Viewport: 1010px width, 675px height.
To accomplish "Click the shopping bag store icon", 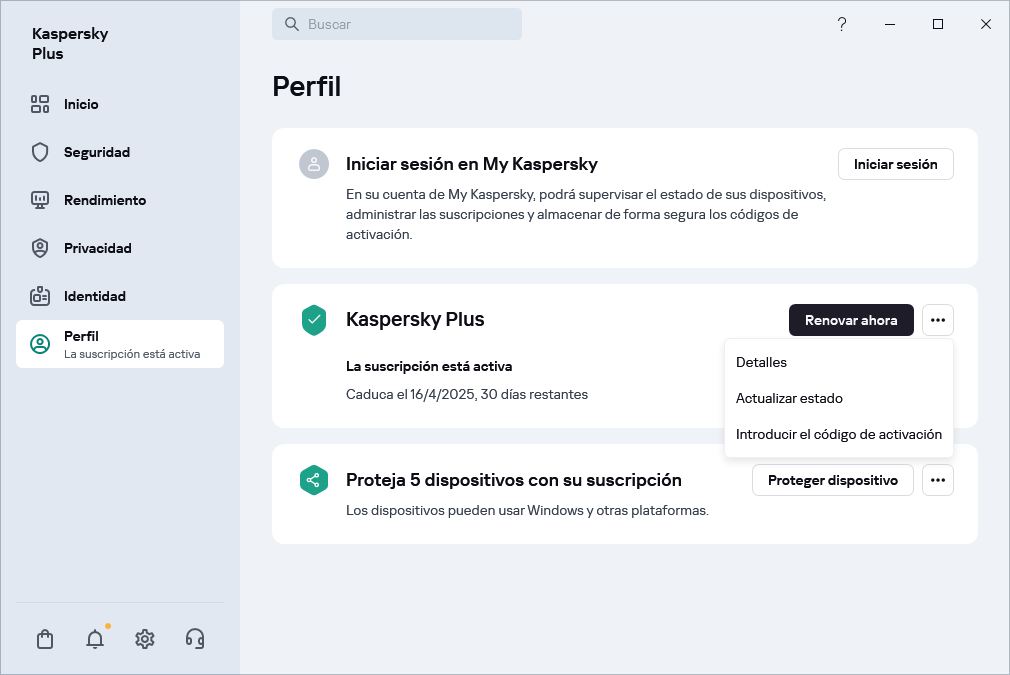I will 45,639.
